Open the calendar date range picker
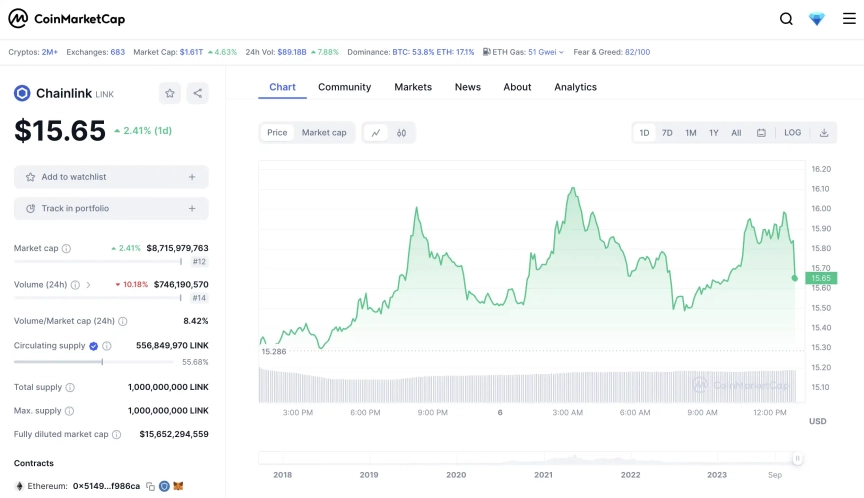 click(761, 132)
